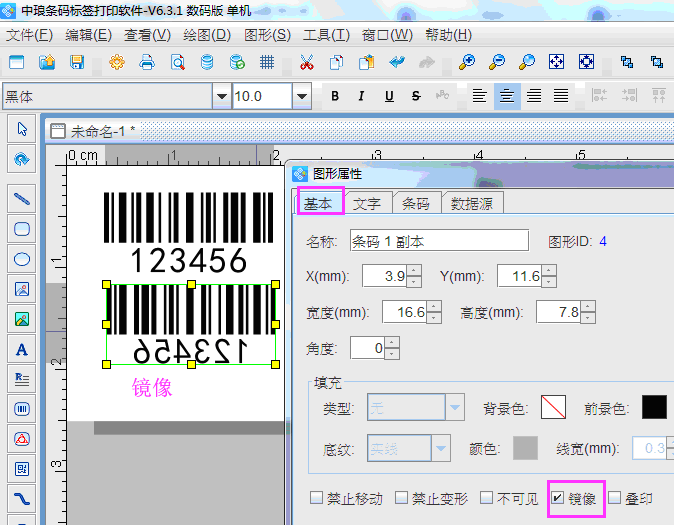The width and height of the screenshot is (674, 525).
Task: Open the 文件(F) menu
Action: point(29,35)
